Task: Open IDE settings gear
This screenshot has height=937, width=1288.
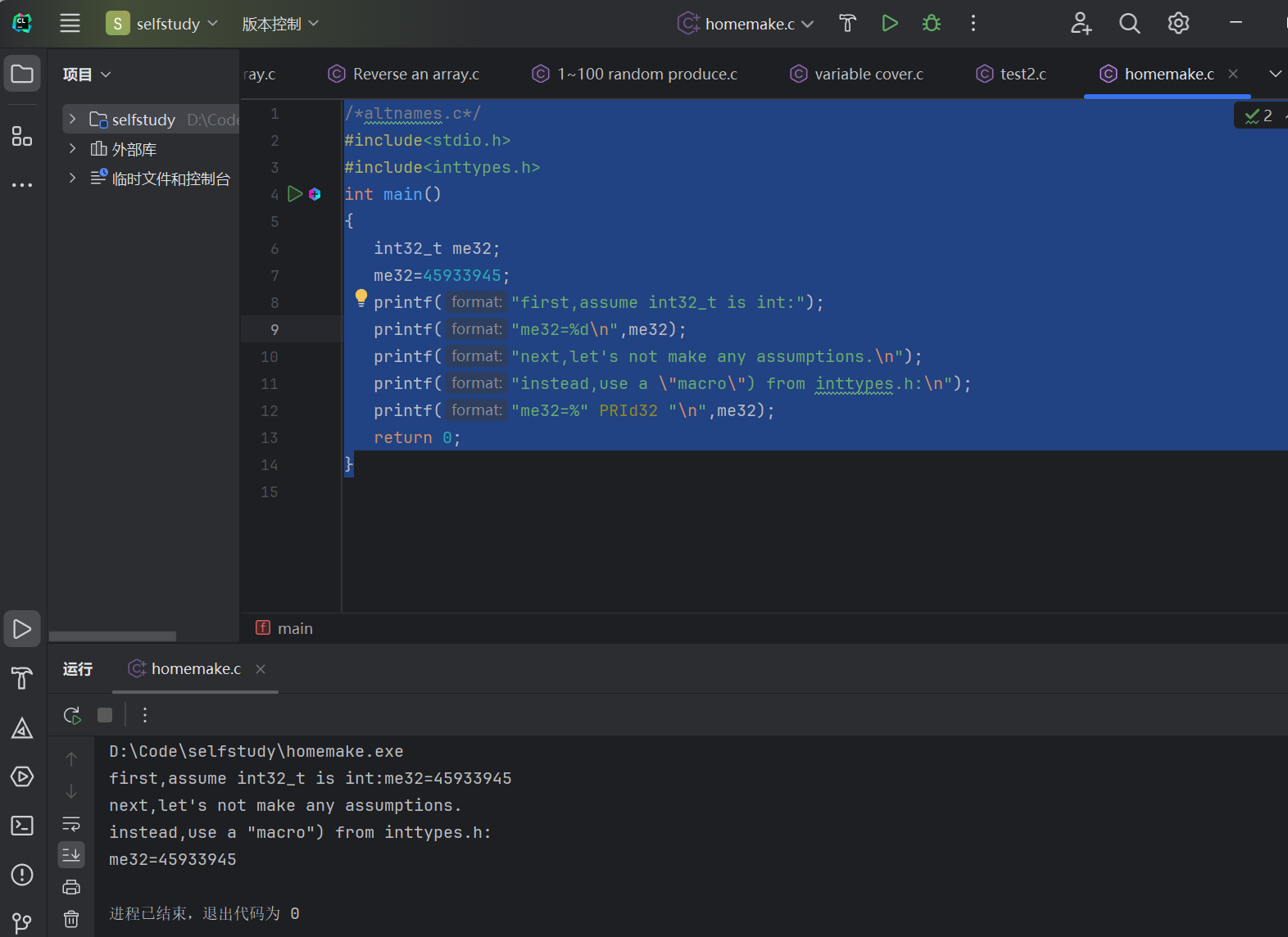Action: pyautogui.click(x=1178, y=24)
